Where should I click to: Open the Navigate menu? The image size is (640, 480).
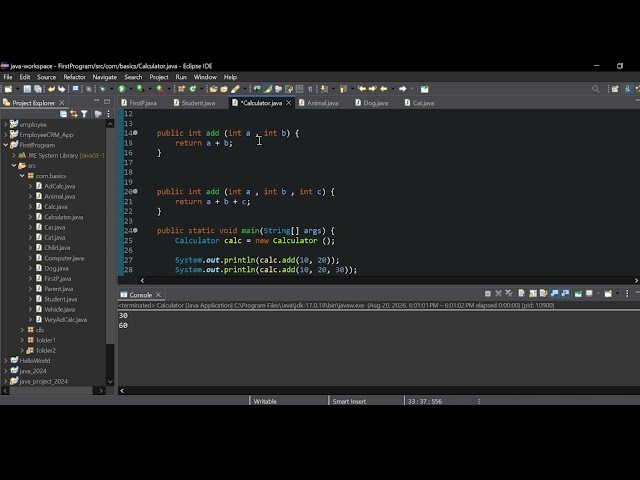click(x=104, y=77)
